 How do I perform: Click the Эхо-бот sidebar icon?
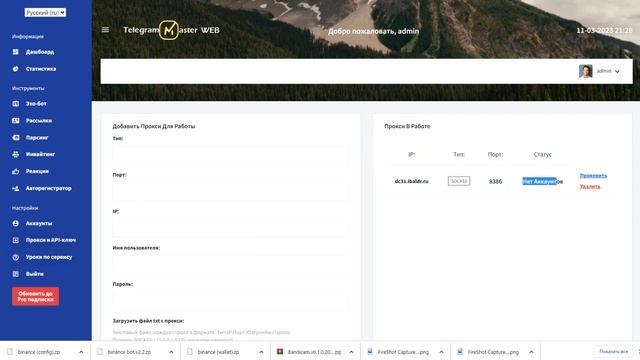(16, 104)
